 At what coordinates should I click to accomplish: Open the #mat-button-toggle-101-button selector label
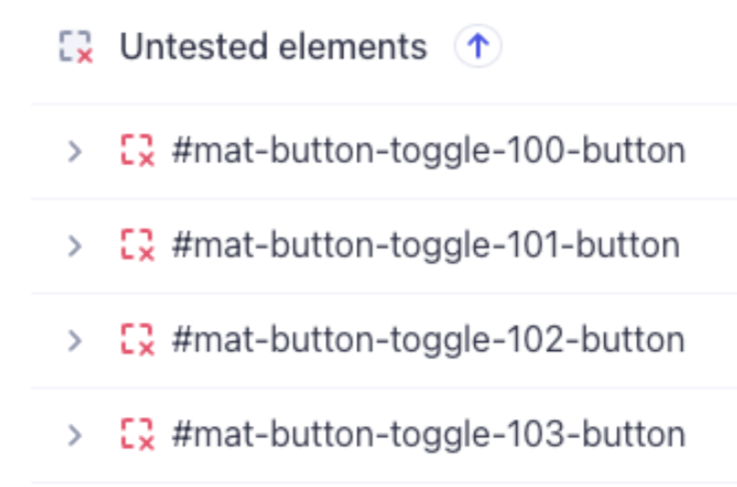tap(425, 245)
